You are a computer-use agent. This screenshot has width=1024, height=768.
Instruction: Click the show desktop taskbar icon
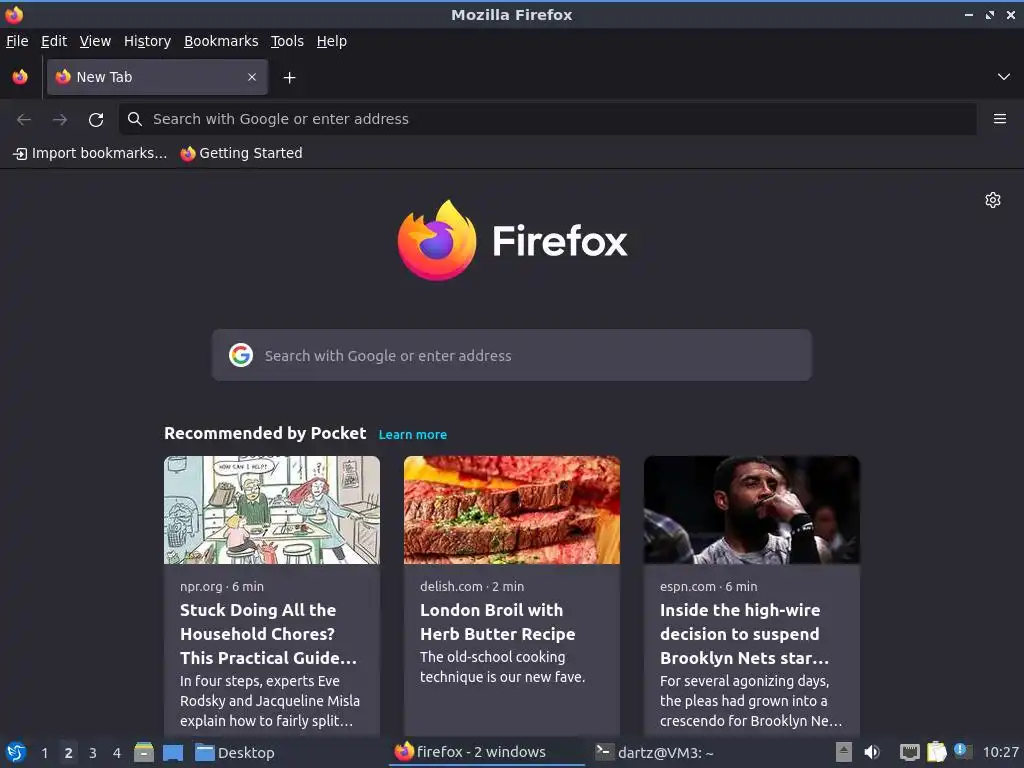(173, 753)
